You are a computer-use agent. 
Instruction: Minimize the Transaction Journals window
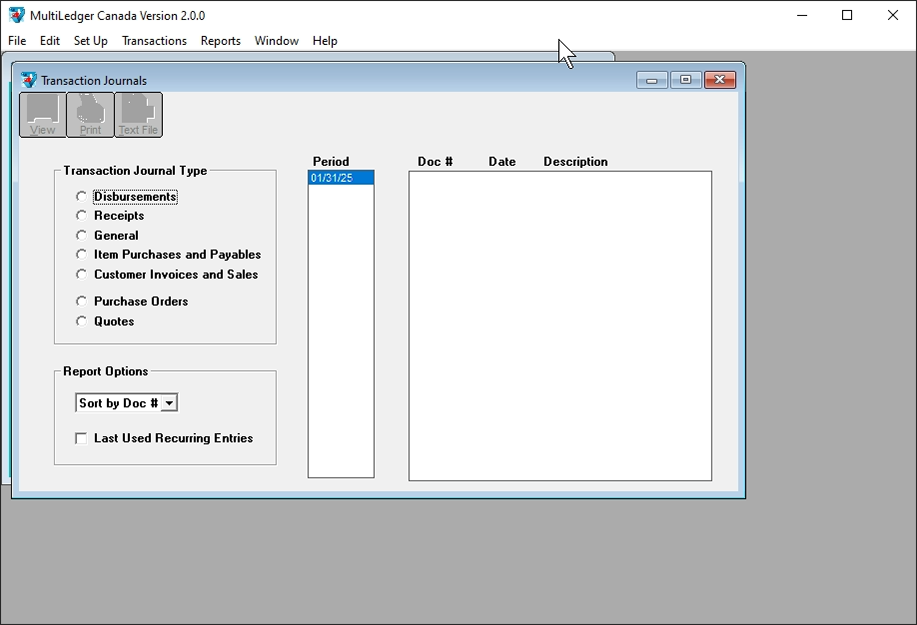pos(652,80)
